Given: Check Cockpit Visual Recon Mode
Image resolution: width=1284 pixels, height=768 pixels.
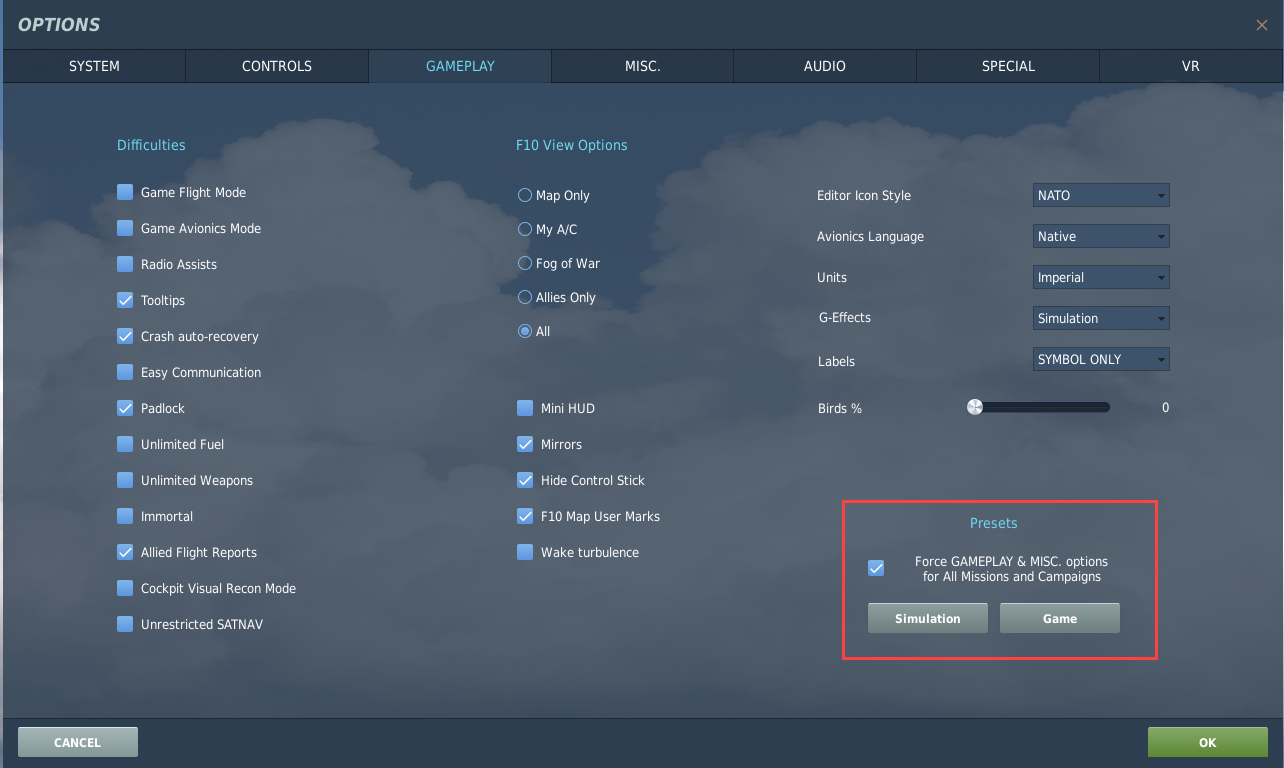Looking at the screenshot, I should coord(125,588).
